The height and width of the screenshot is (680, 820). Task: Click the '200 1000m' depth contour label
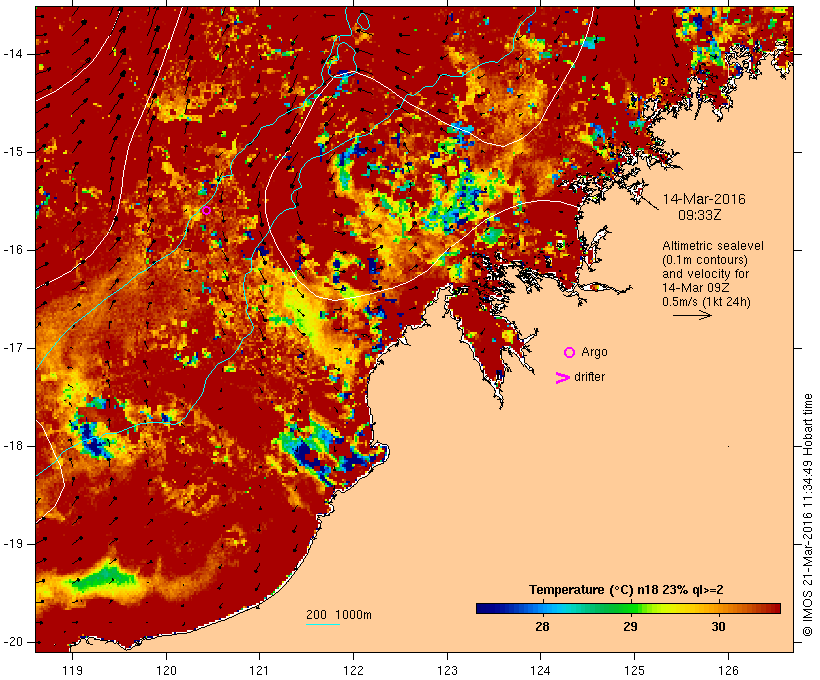339,615
